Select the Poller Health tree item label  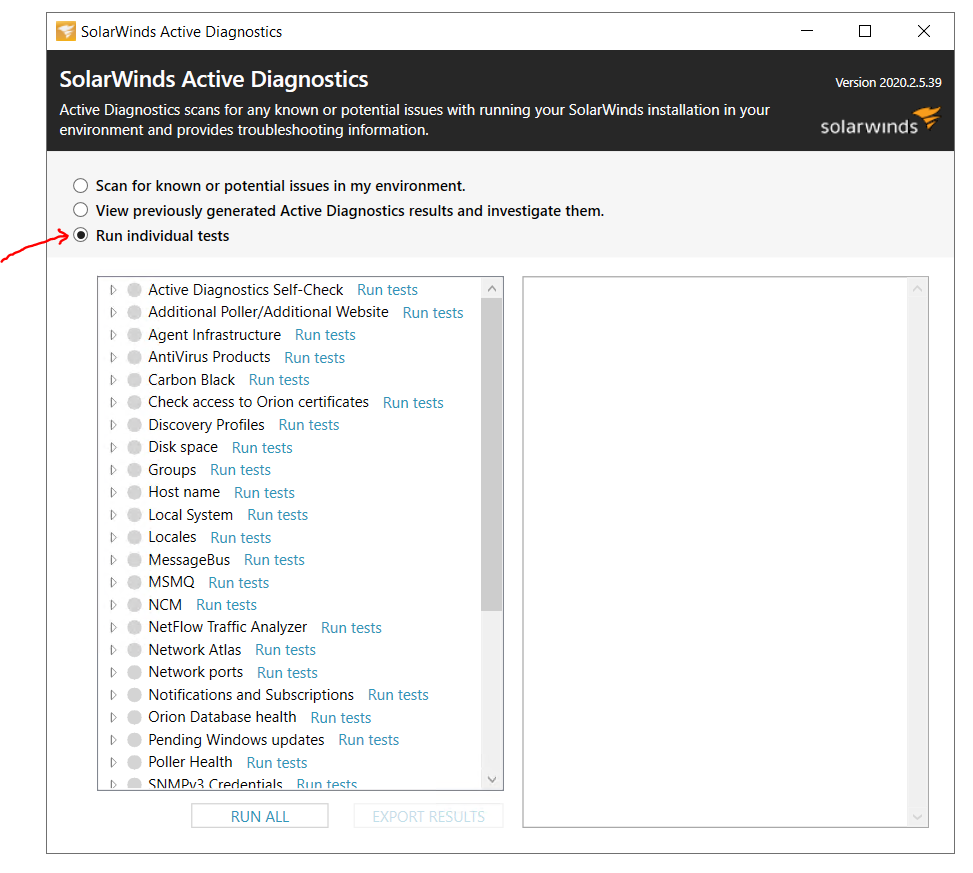[x=190, y=762]
